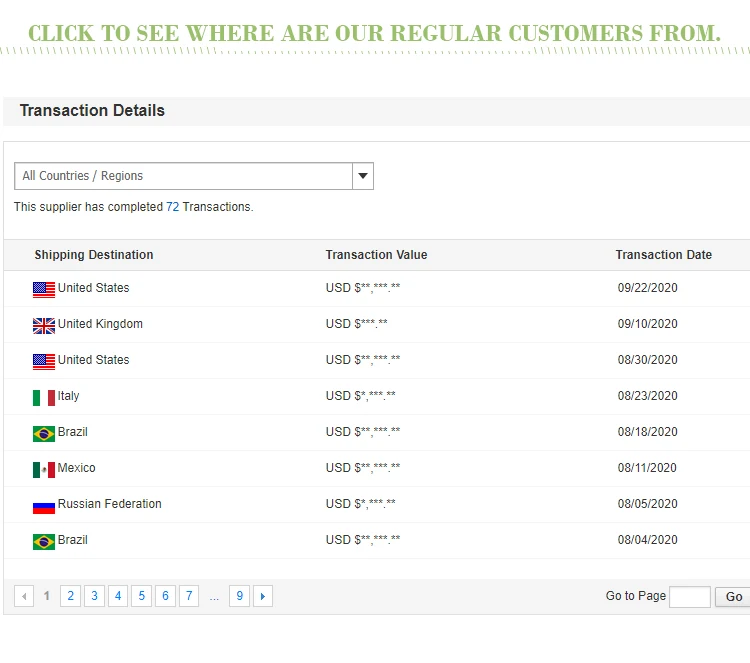The image size is (750, 663).
Task: Click the regular customers banner heading
Action: click(374, 33)
